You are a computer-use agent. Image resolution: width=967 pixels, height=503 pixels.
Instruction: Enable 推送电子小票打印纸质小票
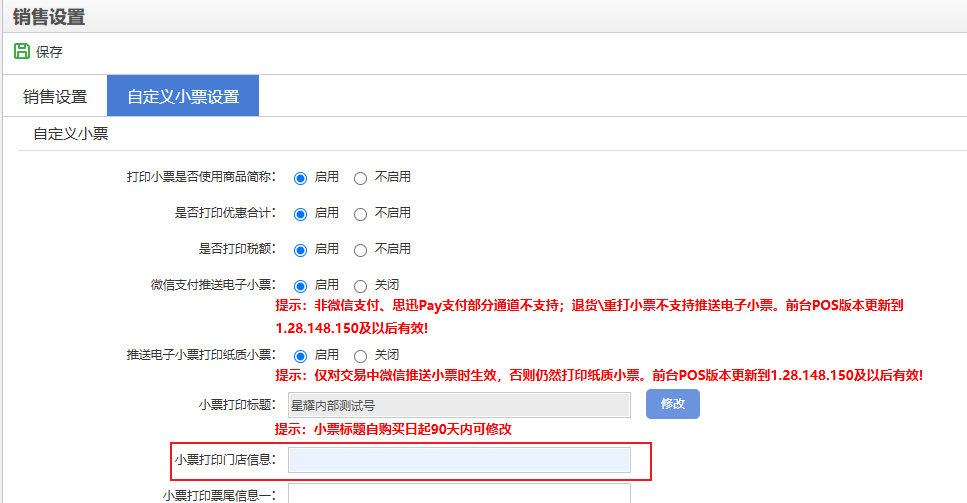pyautogui.click(x=300, y=356)
